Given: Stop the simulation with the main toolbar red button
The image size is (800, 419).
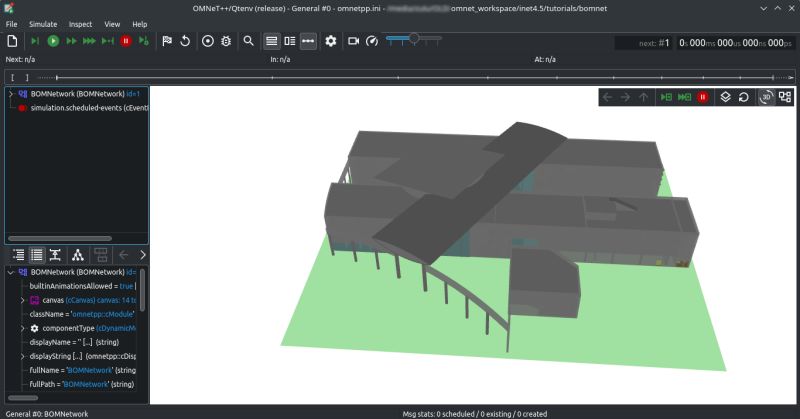Looking at the screenshot, I should tap(126, 41).
